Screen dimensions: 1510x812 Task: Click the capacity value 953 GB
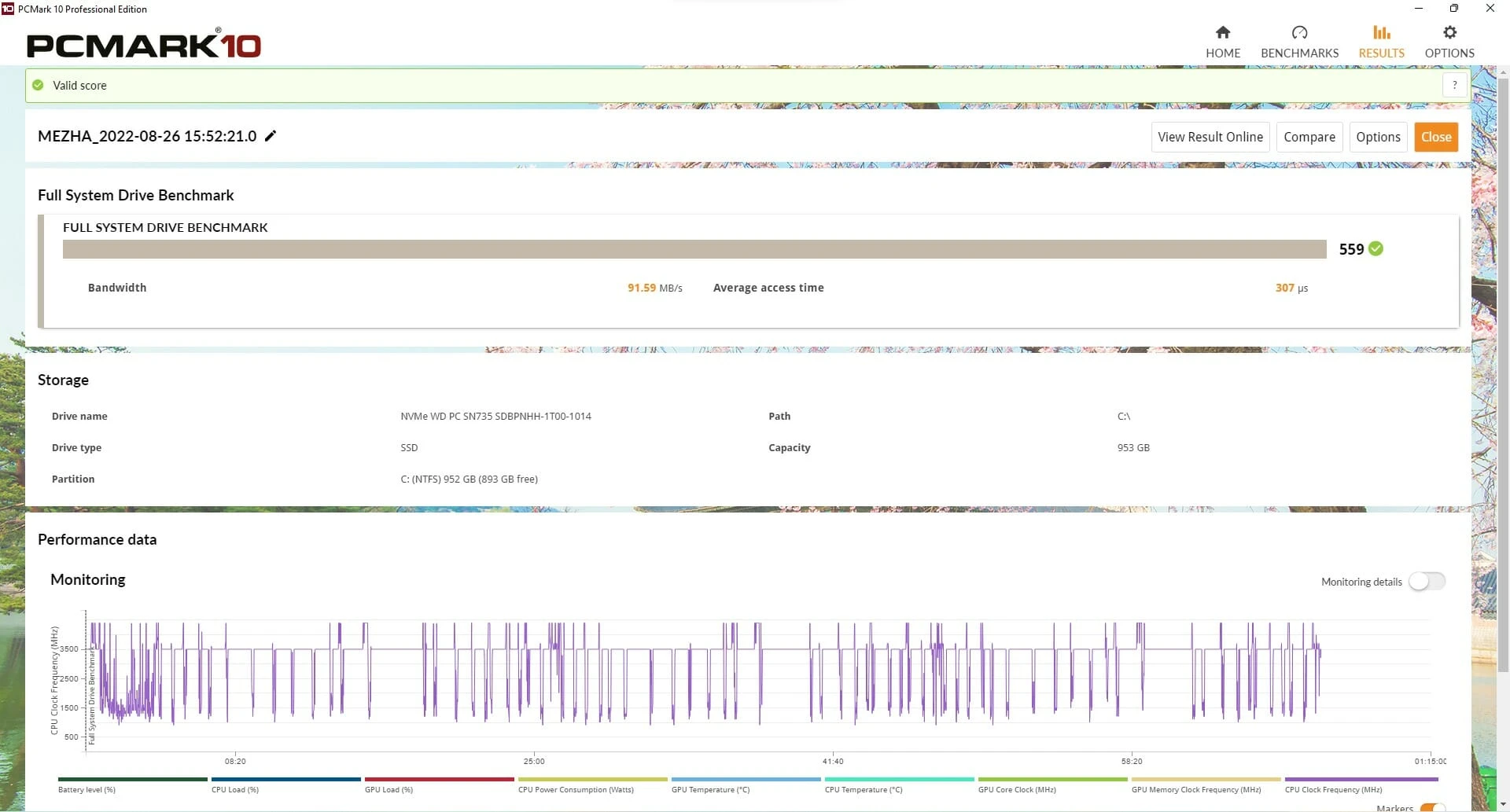(x=1133, y=447)
